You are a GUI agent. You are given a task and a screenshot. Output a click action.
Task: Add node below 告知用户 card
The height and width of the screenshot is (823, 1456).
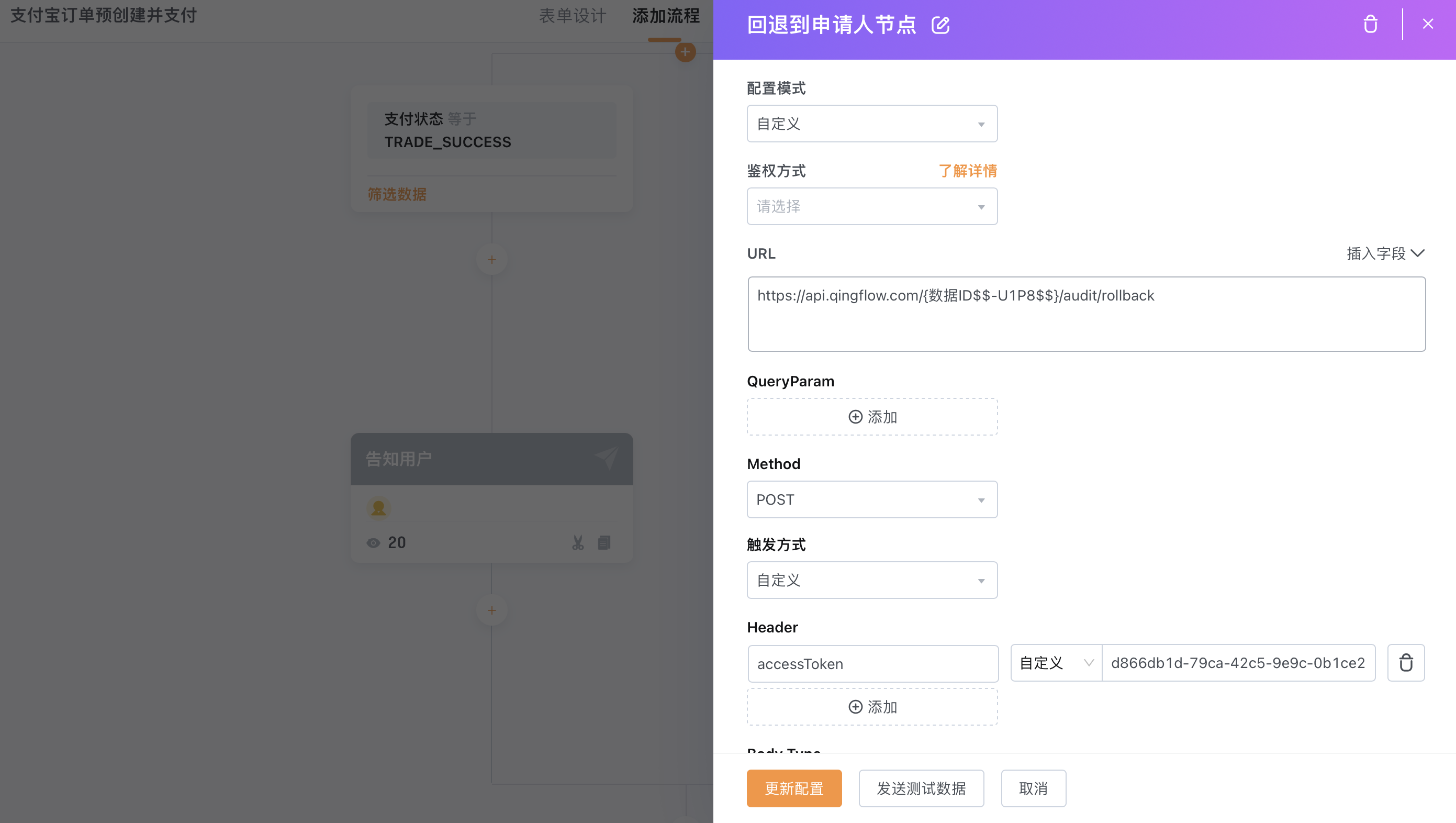point(492,610)
